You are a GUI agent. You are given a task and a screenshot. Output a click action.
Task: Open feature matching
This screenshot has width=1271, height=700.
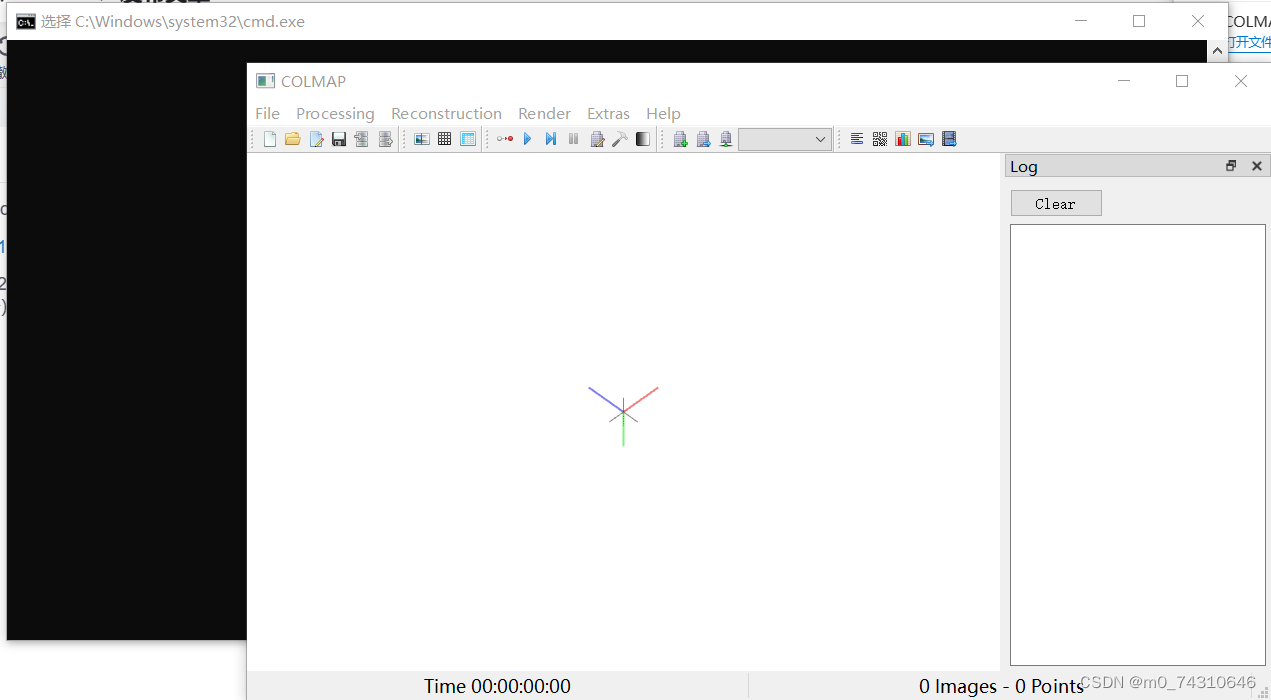(444, 139)
